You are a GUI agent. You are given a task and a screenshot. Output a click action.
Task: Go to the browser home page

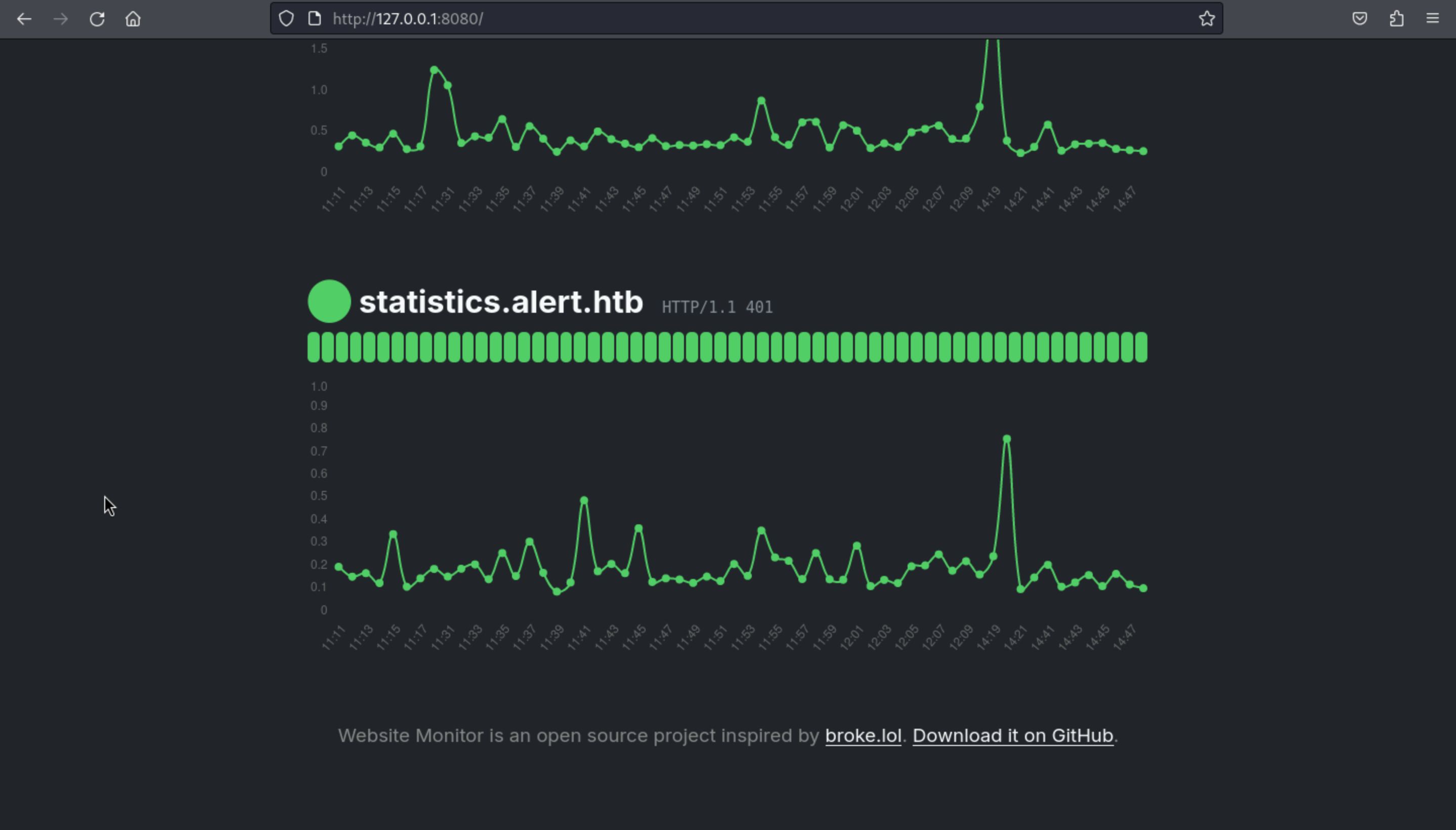133,19
